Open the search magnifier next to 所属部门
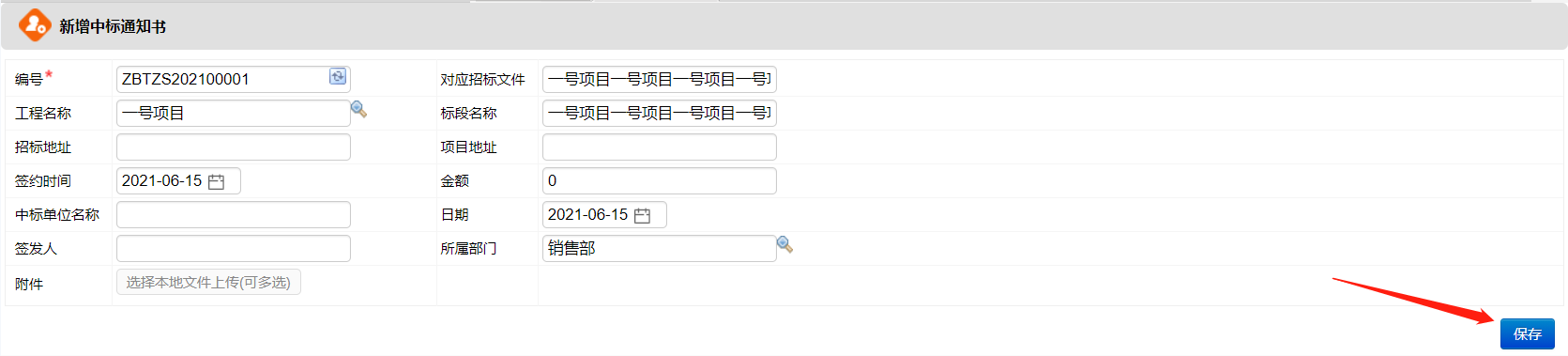 [784, 245]
